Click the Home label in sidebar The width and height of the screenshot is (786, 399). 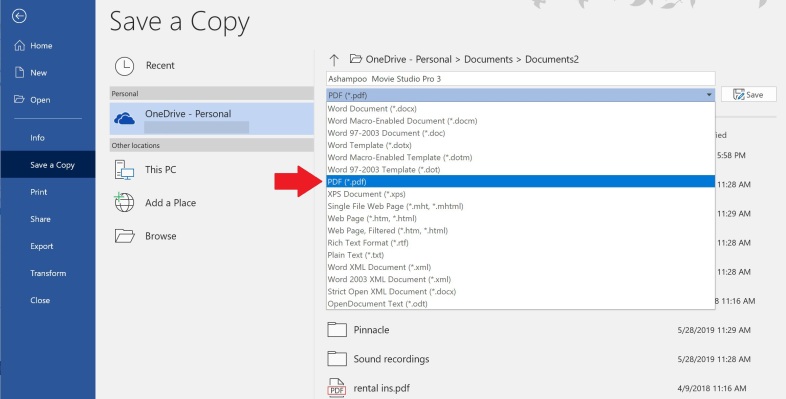[41, 46]
